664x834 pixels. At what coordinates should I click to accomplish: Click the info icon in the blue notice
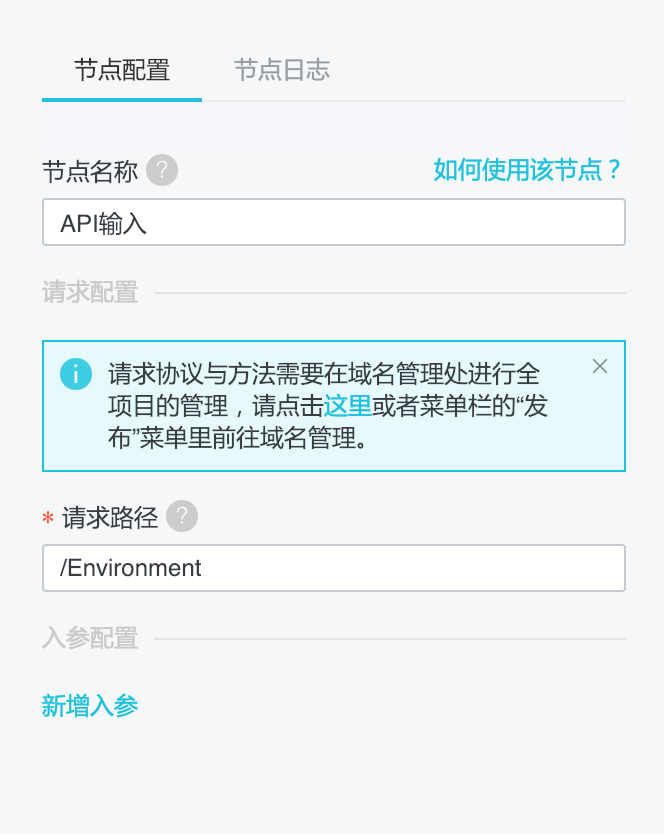pos(76,374)
